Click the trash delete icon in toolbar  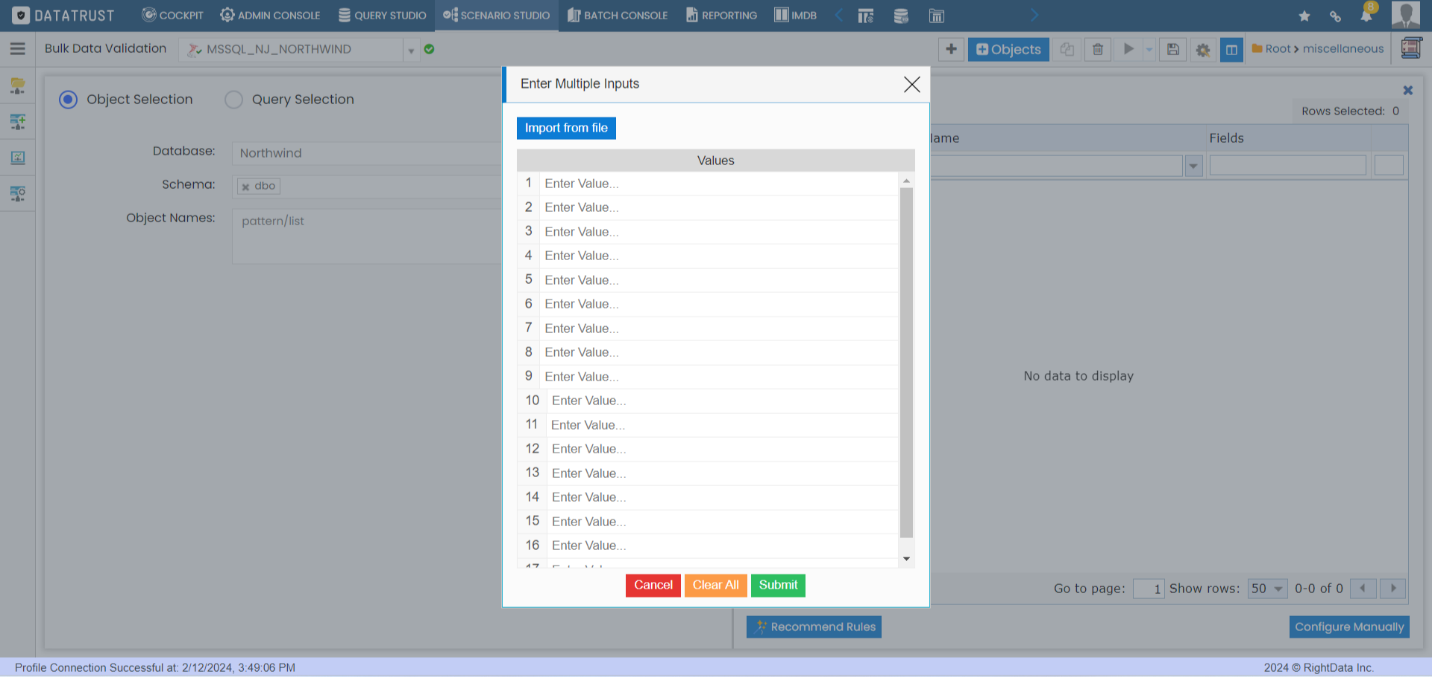point(1098,49)
